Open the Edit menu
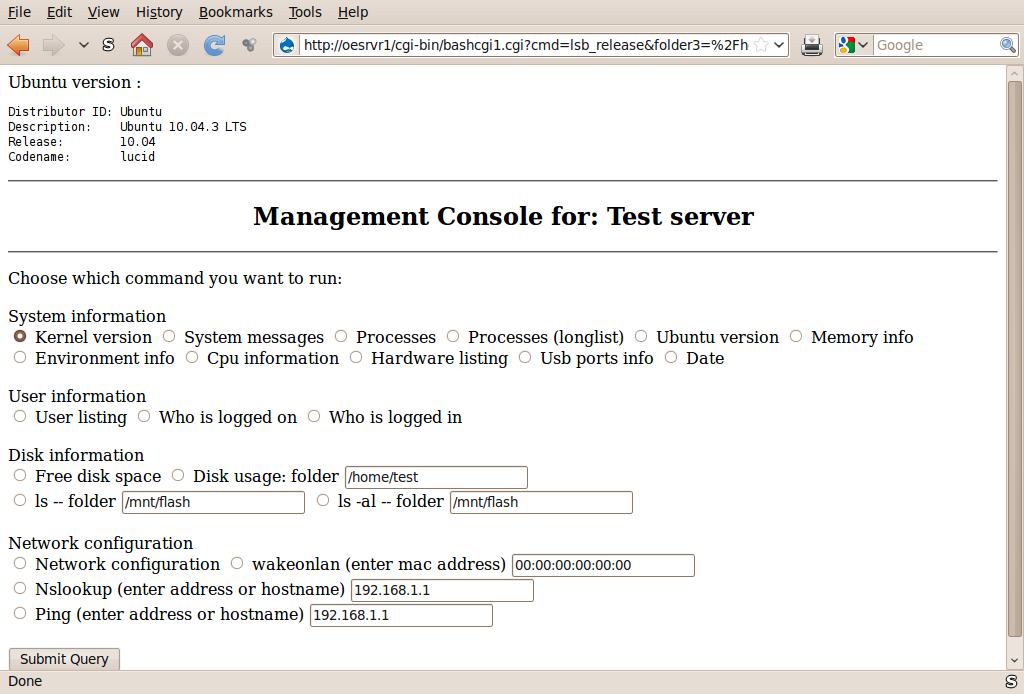This screenshot has height=694, width=1024. pyautogui.click(x=59, y=12)
